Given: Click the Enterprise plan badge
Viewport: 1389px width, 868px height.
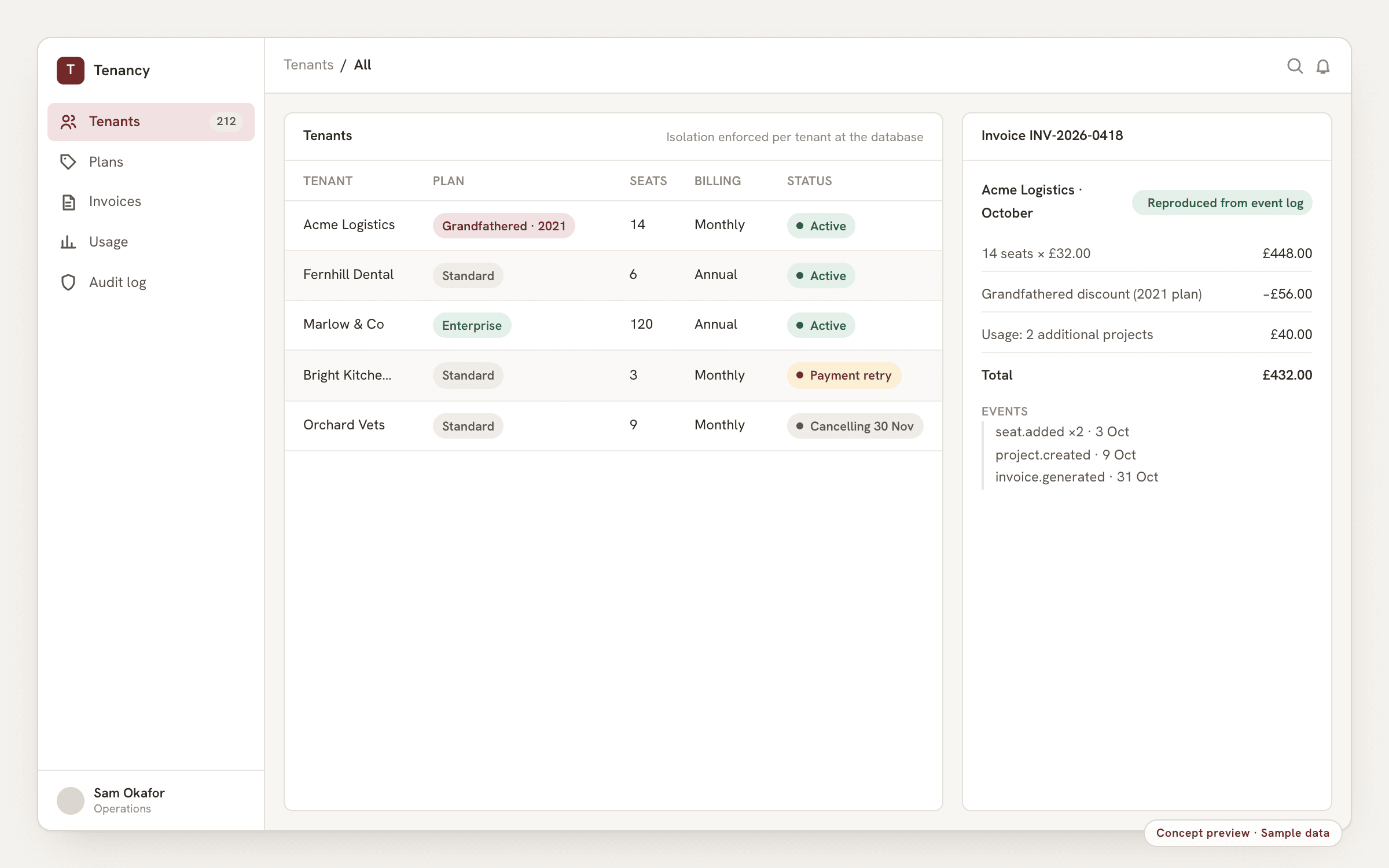Looking at the screenshot, I should (x=472, y=325).
